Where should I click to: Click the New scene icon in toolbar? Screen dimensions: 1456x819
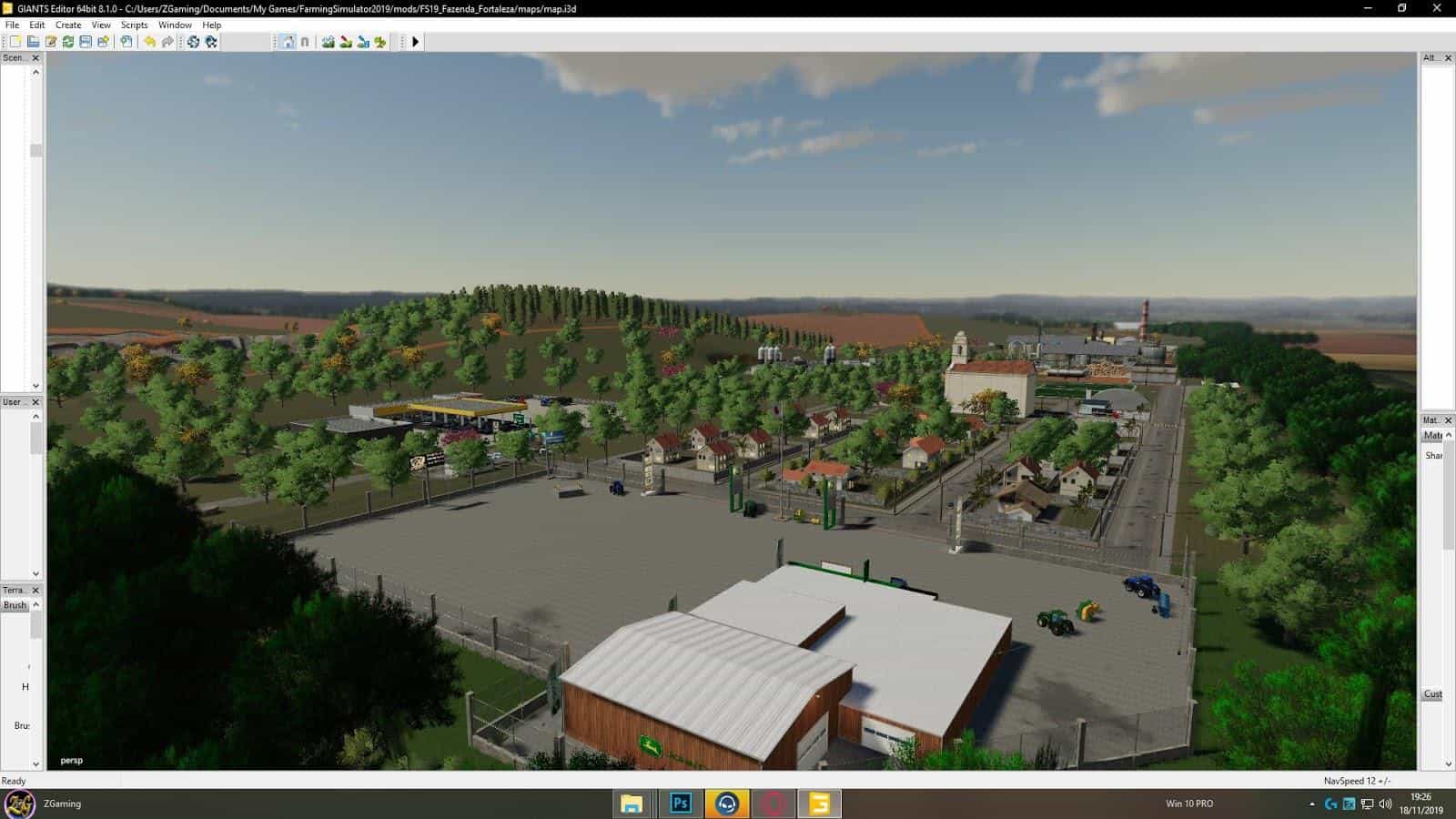coord(15,42)
